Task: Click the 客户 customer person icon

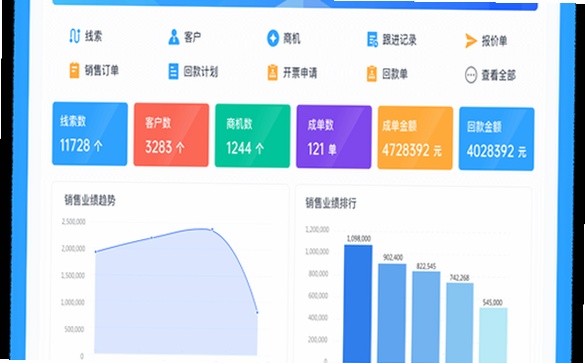Action: pyautogui.click(x=173, y=37)
